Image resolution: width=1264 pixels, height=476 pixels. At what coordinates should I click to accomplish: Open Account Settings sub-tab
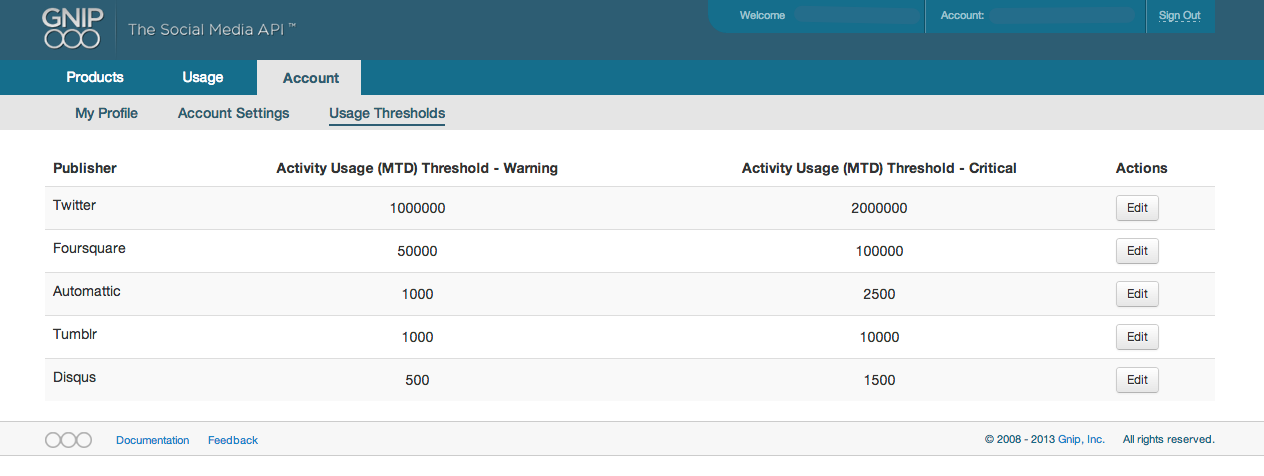pyautogui.click(x=233, y=113)
